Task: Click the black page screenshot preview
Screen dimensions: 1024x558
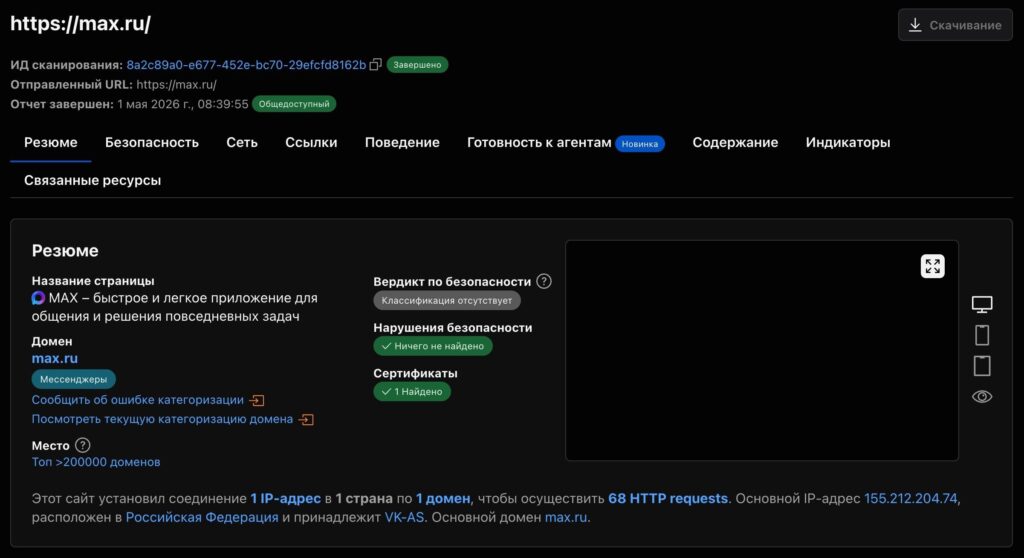Action: pyautogui.click(x=761, y=350)
